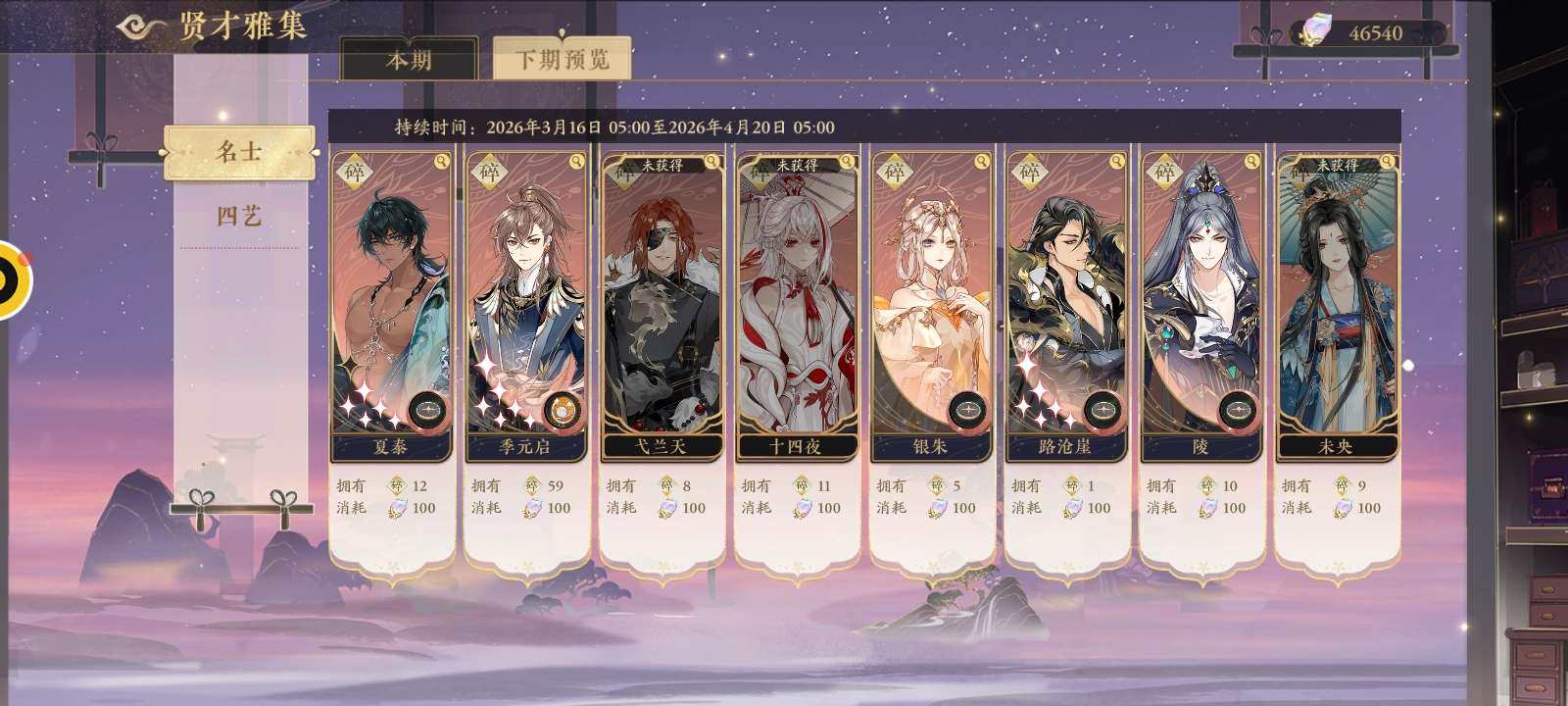1568x706 pixels.
Task: Click the 路沧崖 name label
Action: coord(1065,446)
